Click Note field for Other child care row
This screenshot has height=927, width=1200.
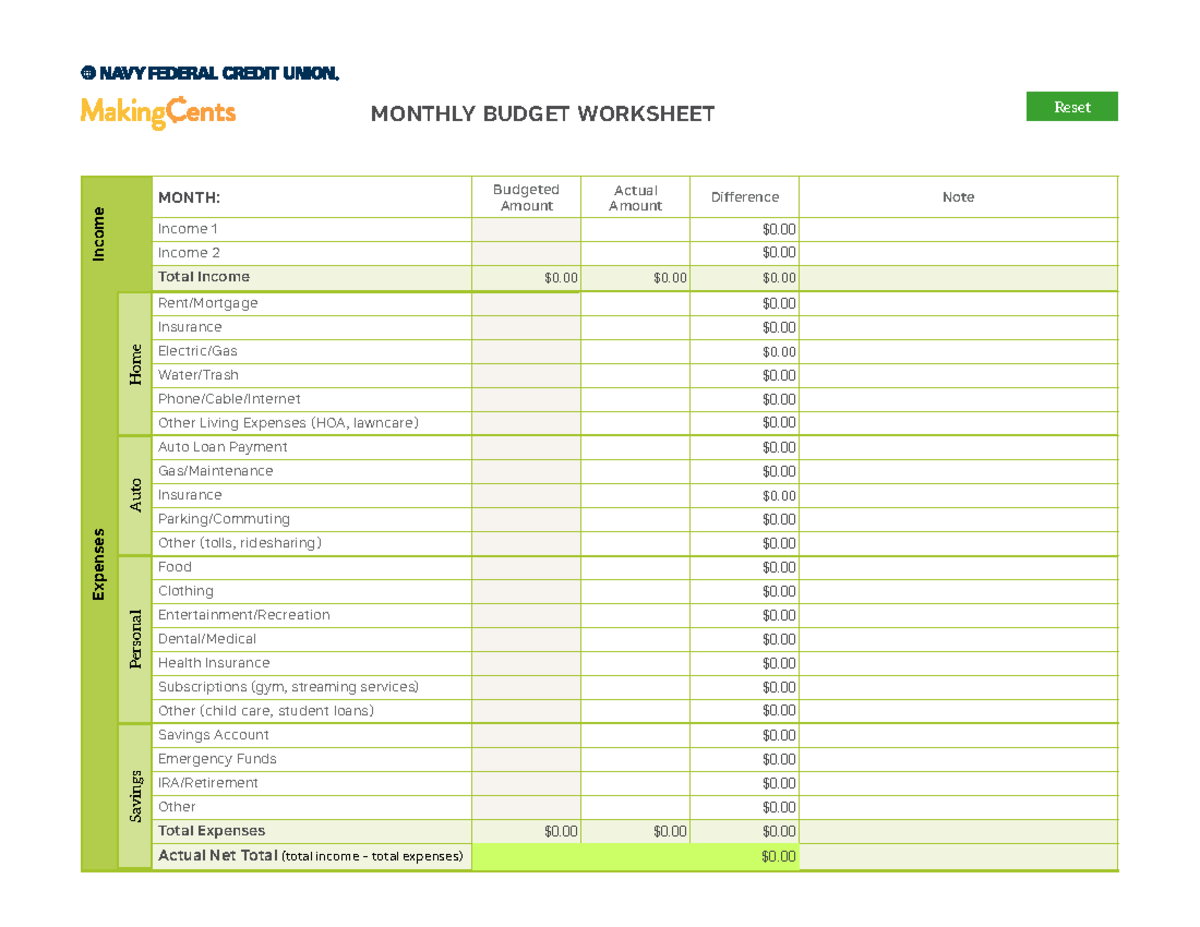tap(958, 711)
